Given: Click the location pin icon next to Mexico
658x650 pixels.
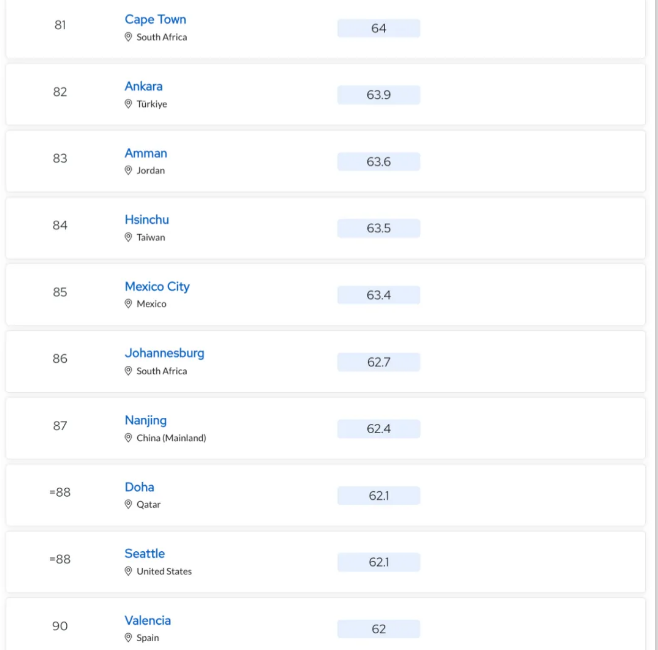Looking at the screenshot, I should tap(128, 303).
